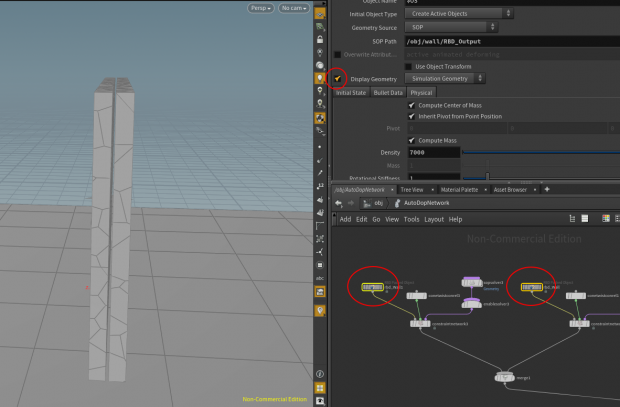The width and height of the screenshot is (620, 407).
Task: Click the tree-style list icon in network toolbar
Action: [x=572, y=218]
